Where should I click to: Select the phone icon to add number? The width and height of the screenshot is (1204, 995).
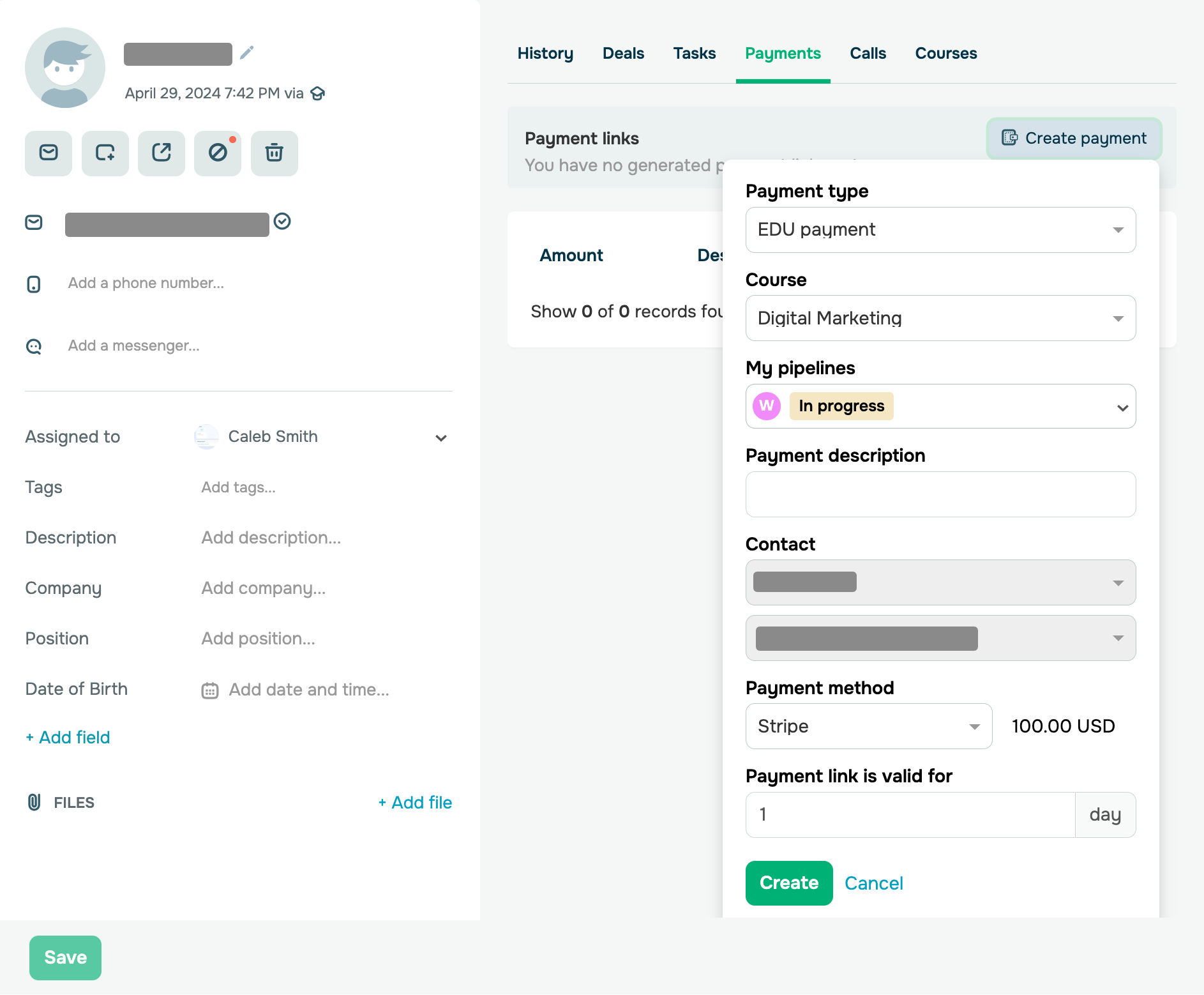click(x=34, y=284)
